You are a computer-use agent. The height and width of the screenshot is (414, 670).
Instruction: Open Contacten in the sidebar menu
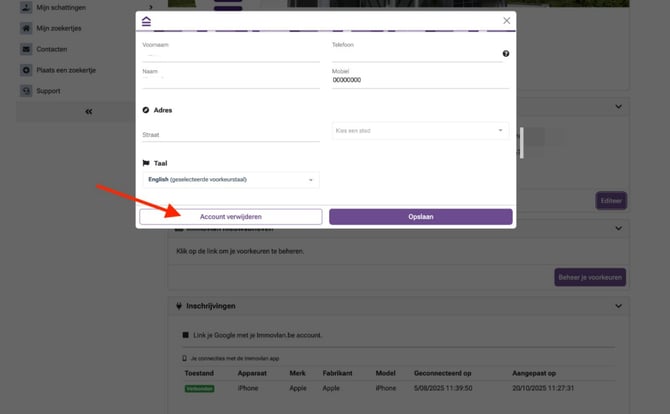coord(52,49)
